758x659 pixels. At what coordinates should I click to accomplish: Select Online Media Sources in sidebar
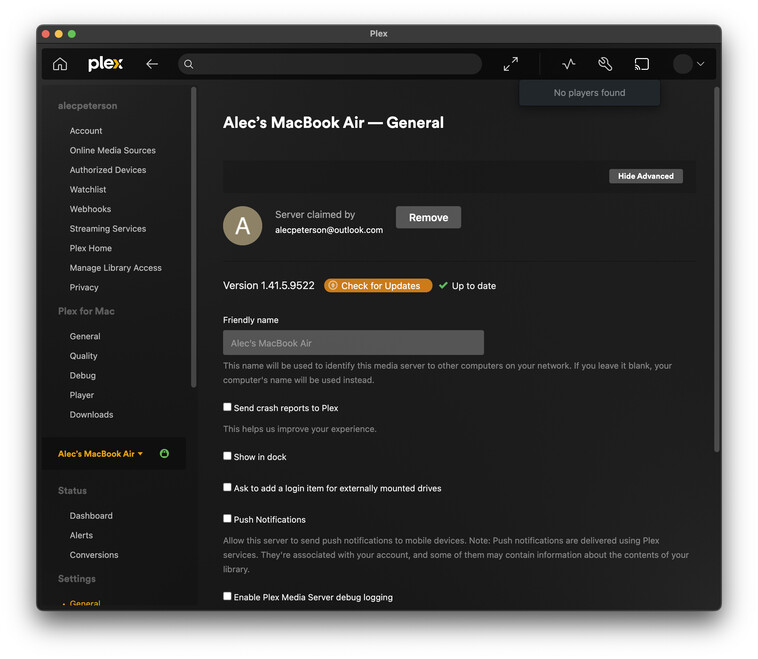113,150
